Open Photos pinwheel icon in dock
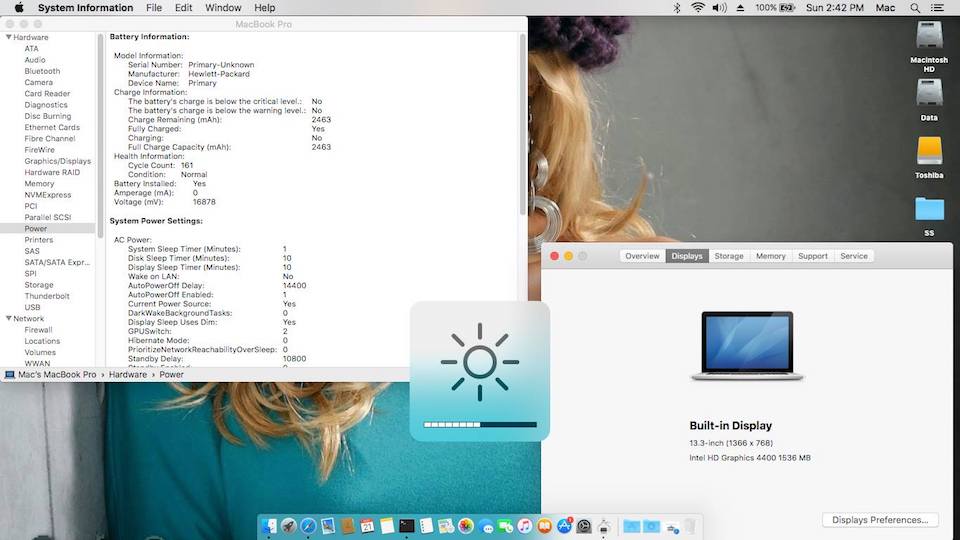 (466, 526)
